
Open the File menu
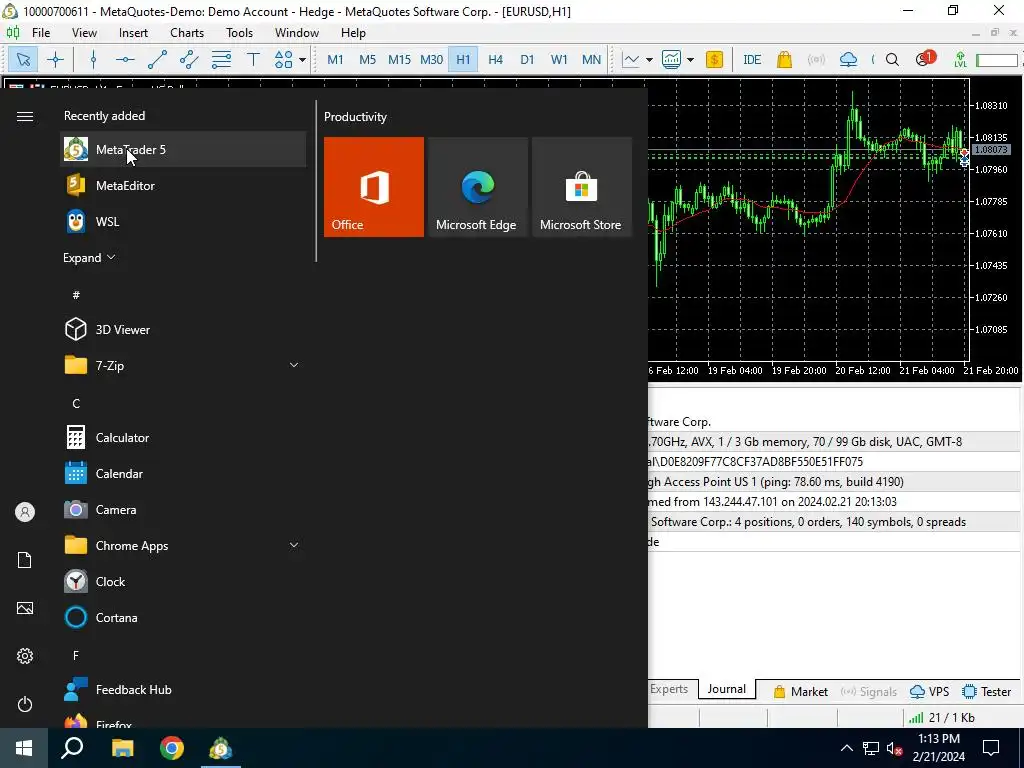click(x=40, y=33)
